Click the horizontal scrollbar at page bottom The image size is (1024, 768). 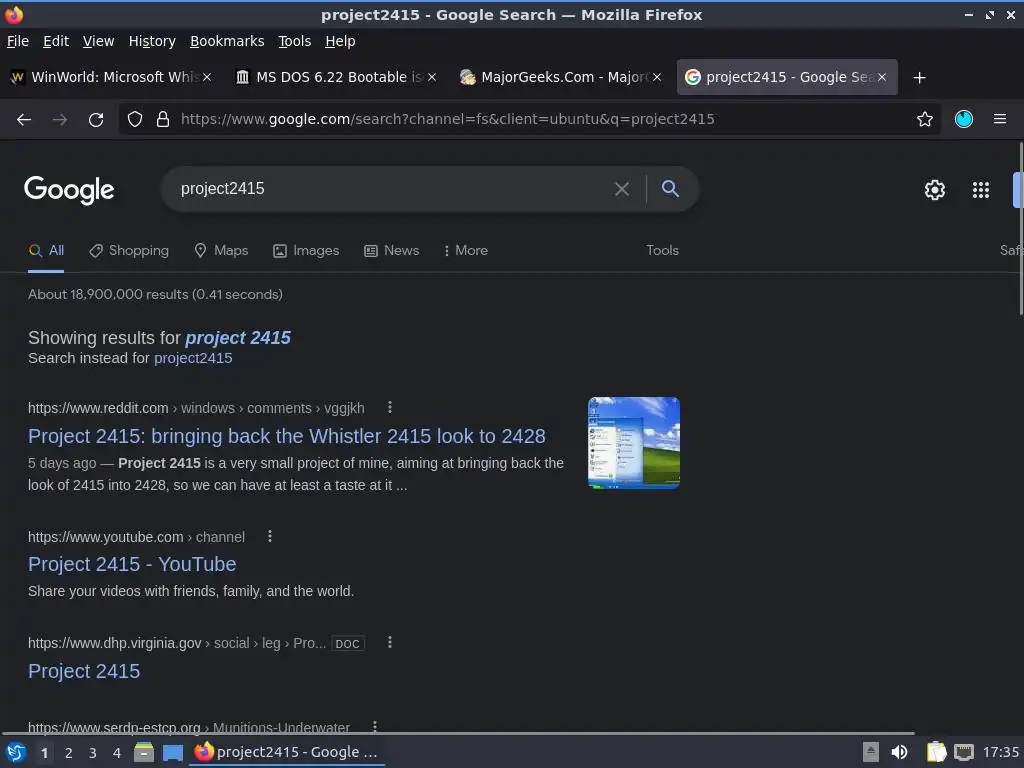point(457,733)
